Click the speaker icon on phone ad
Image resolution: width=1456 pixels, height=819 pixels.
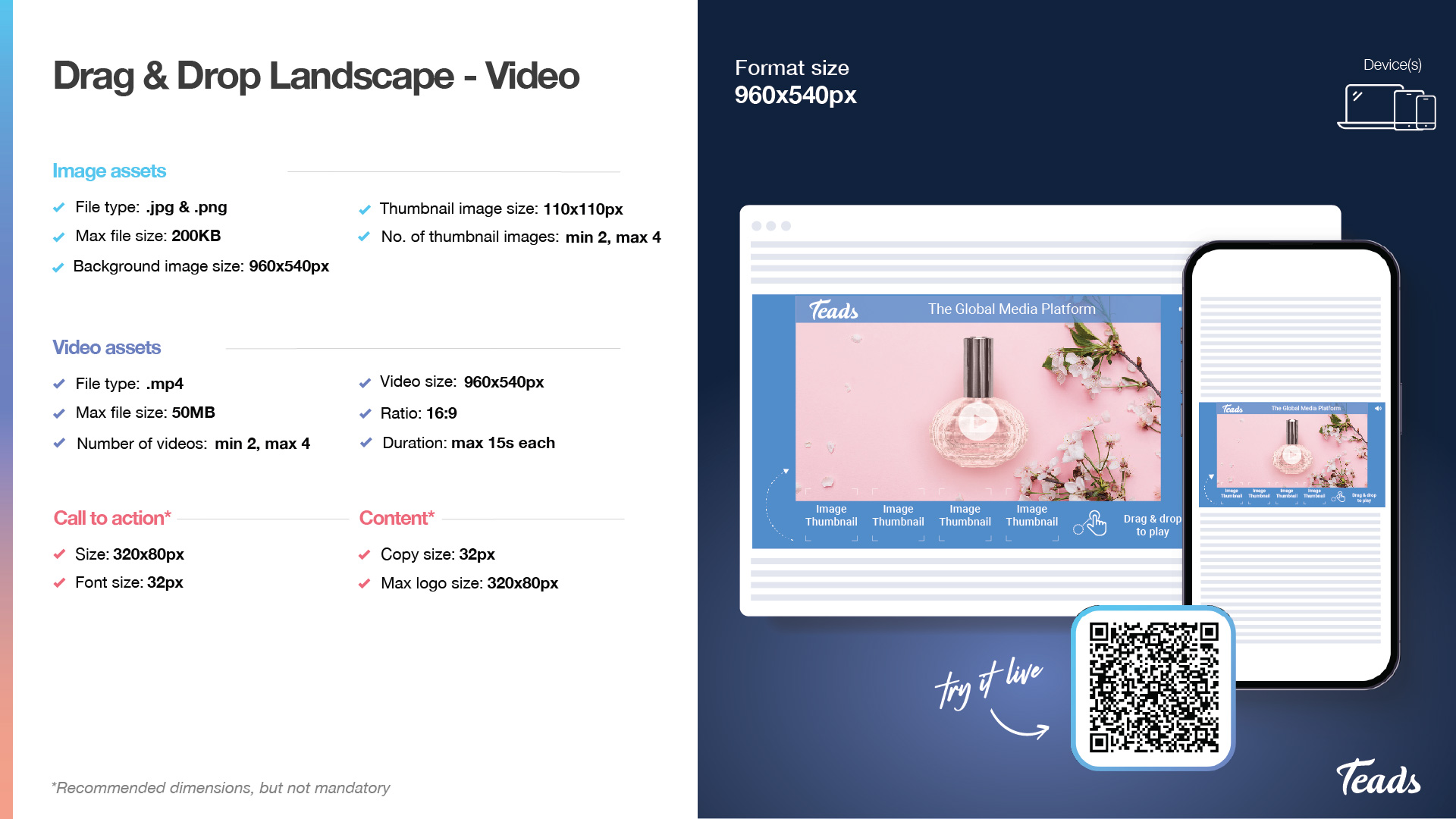[x=1378, y=409]
